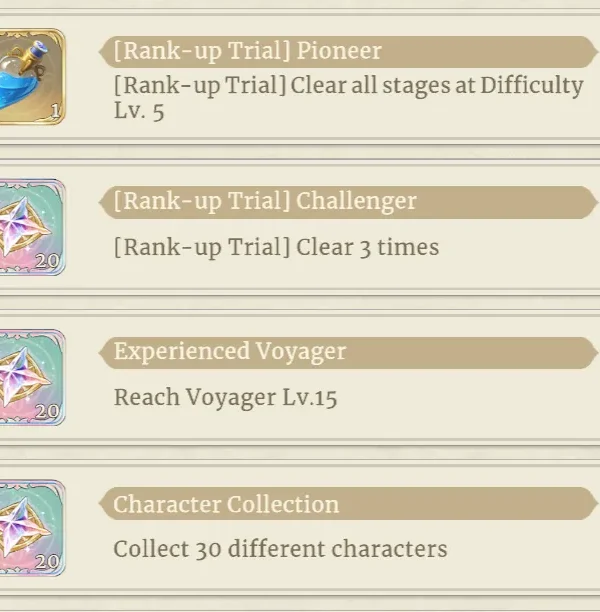Open the [Rank-up Trial] Challenger title banner
The image size is (600, 612).
[x=348, y=202]
